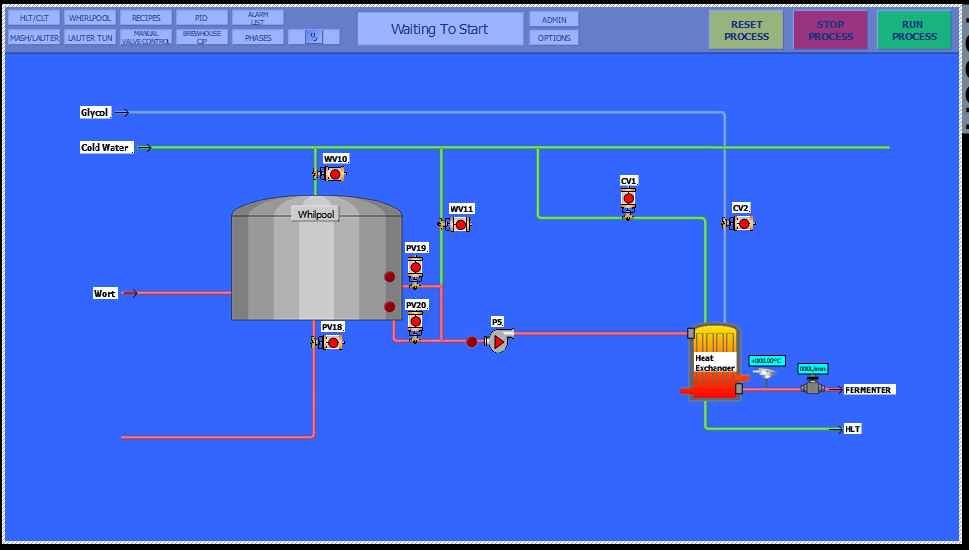This screenshot has height=550, width=969.
Task: Toggle cooling valve CV2
Action: click(738, 223)
